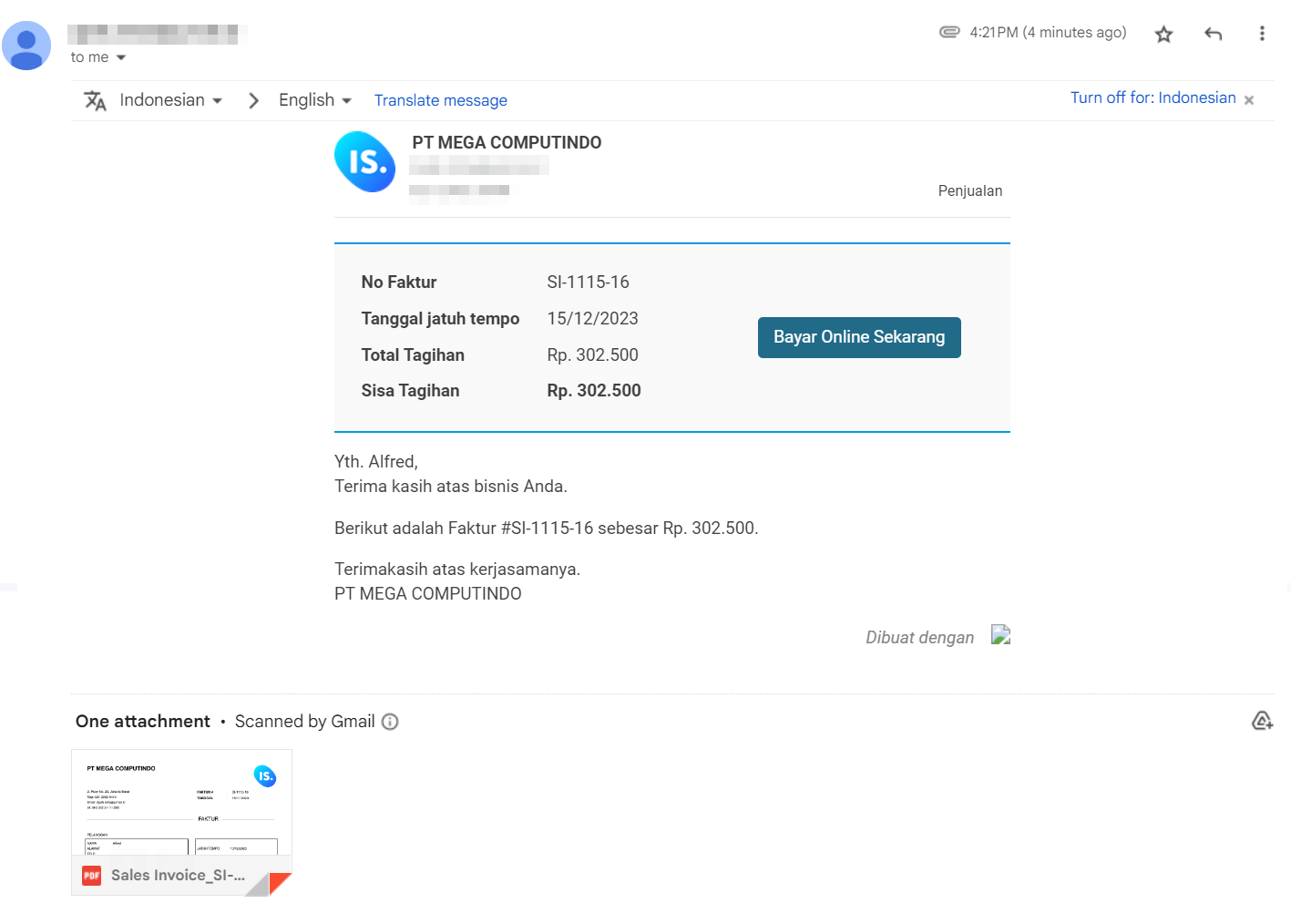Open the Sales Invoice PDF attachment thumbnail
The width and height of the screenshot is (1291, 924).
[181, 822]
